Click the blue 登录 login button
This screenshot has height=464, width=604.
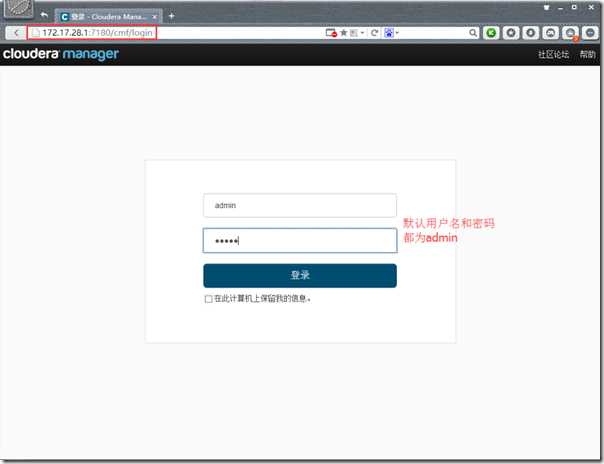point(300,276)
